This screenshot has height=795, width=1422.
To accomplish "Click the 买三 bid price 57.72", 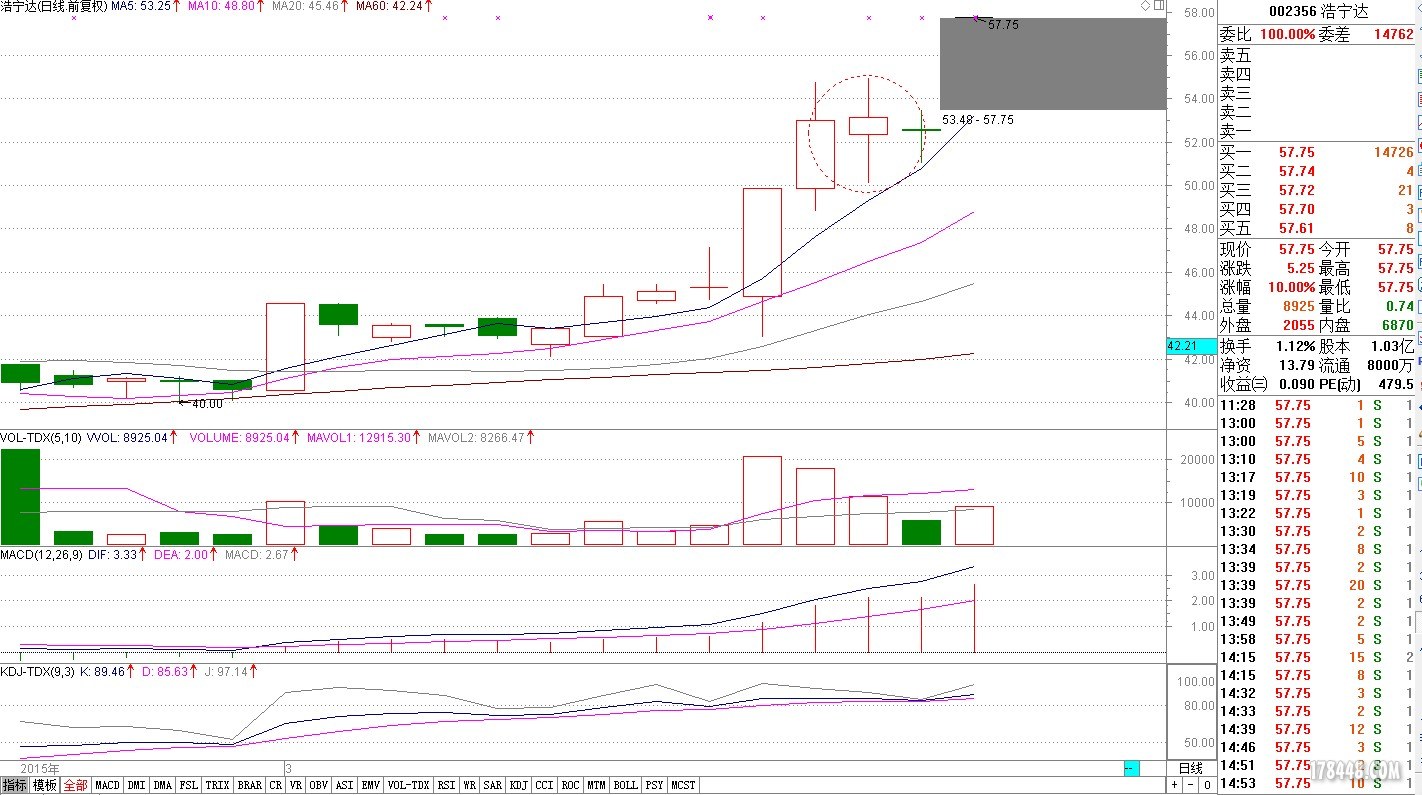I will [1297, 190].
